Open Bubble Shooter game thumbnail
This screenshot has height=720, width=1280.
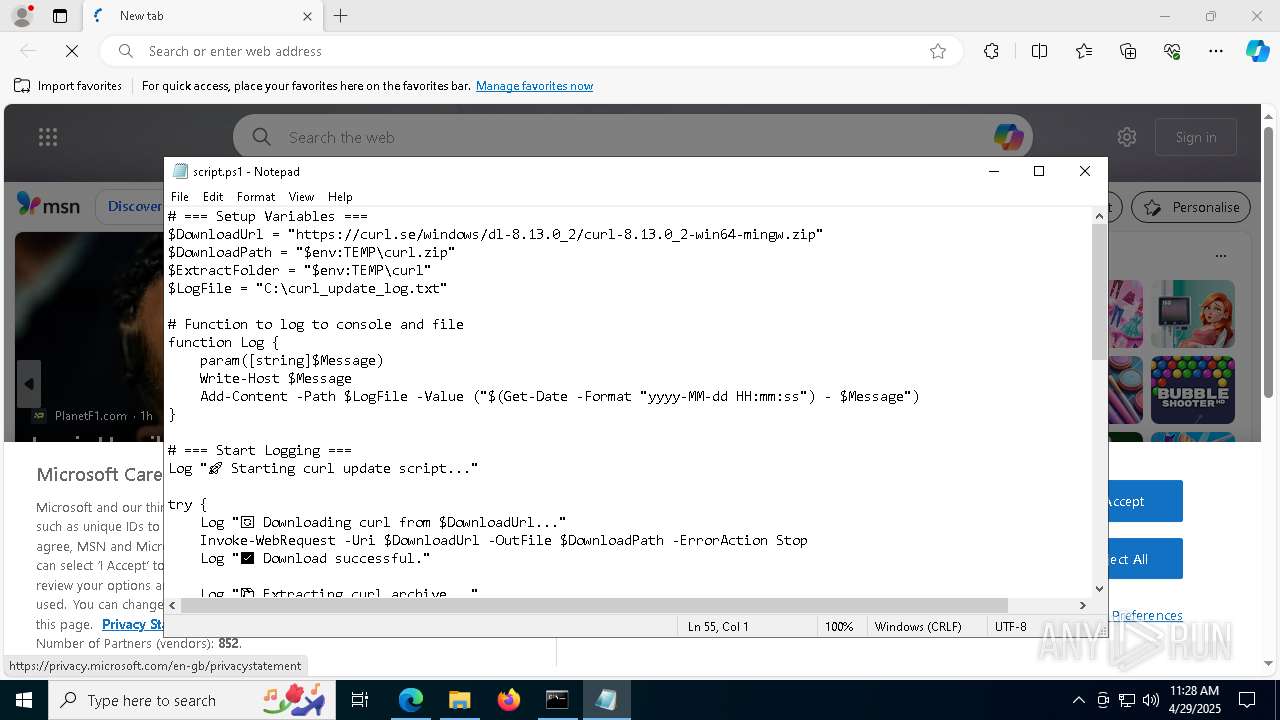[x=1192, y=391]
